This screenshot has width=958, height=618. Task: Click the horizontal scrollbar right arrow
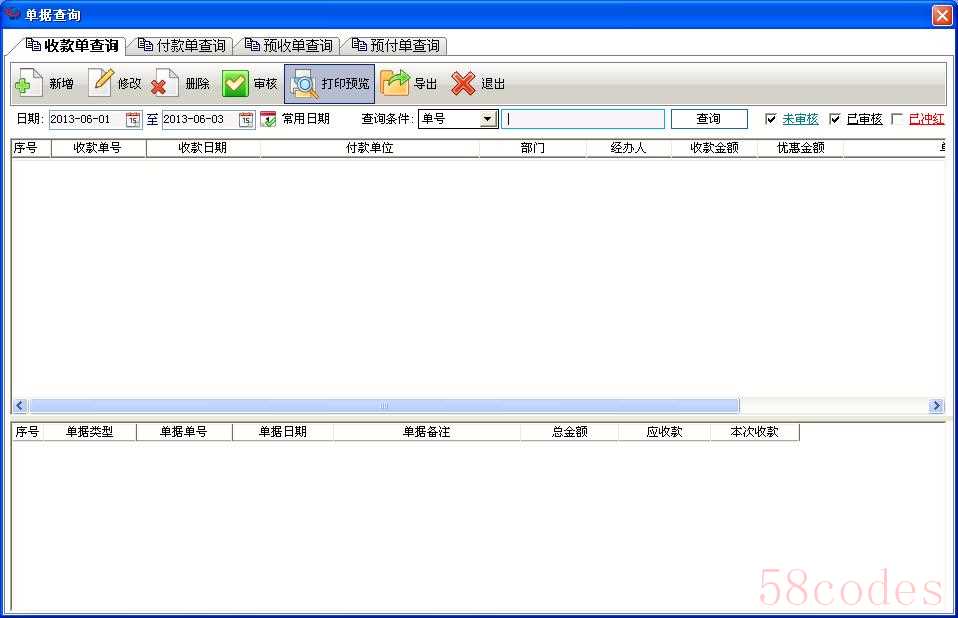[936, 406]
